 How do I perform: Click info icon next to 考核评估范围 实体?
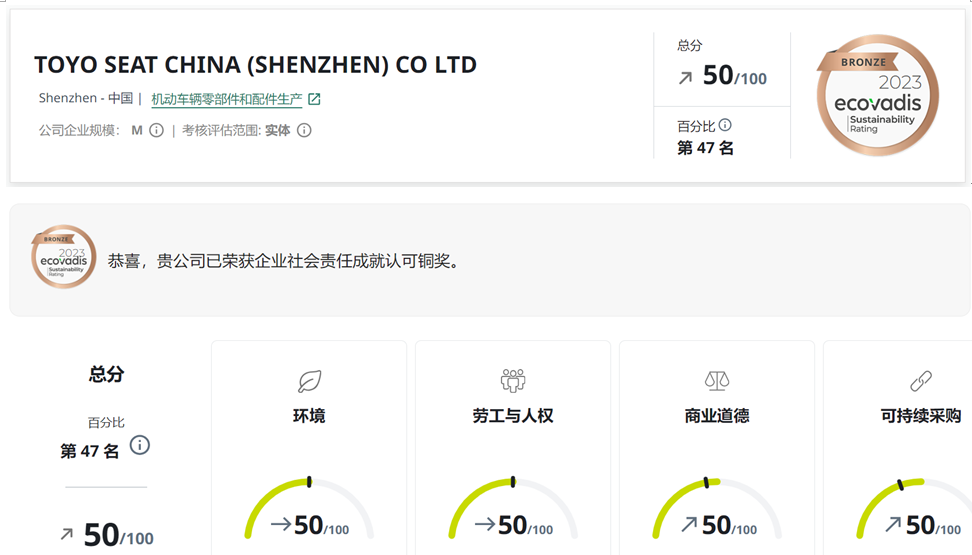point(304,130)
